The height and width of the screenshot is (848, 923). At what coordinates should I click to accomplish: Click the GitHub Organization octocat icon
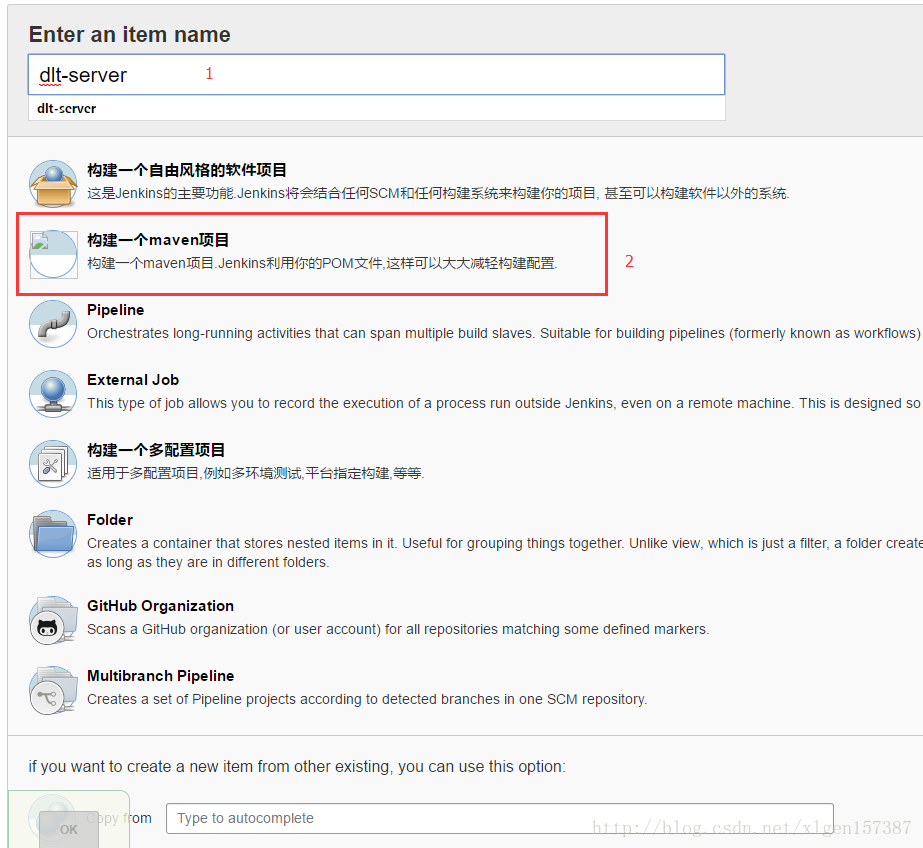[52, 619]
